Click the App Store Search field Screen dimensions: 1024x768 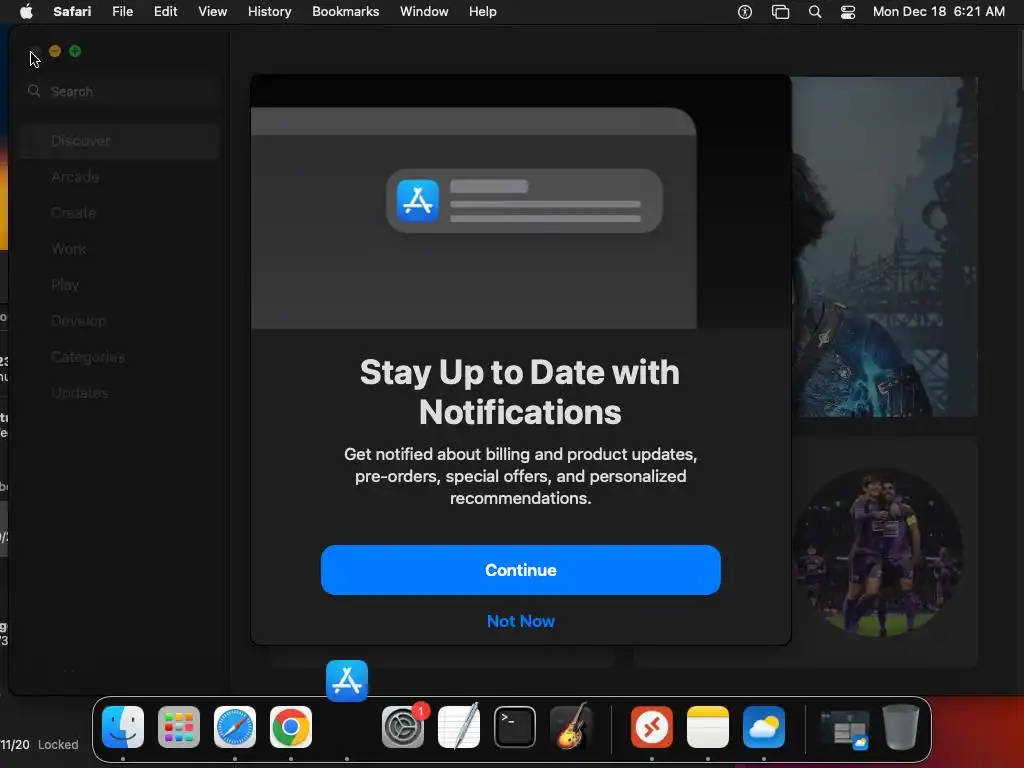pos(120,91)
